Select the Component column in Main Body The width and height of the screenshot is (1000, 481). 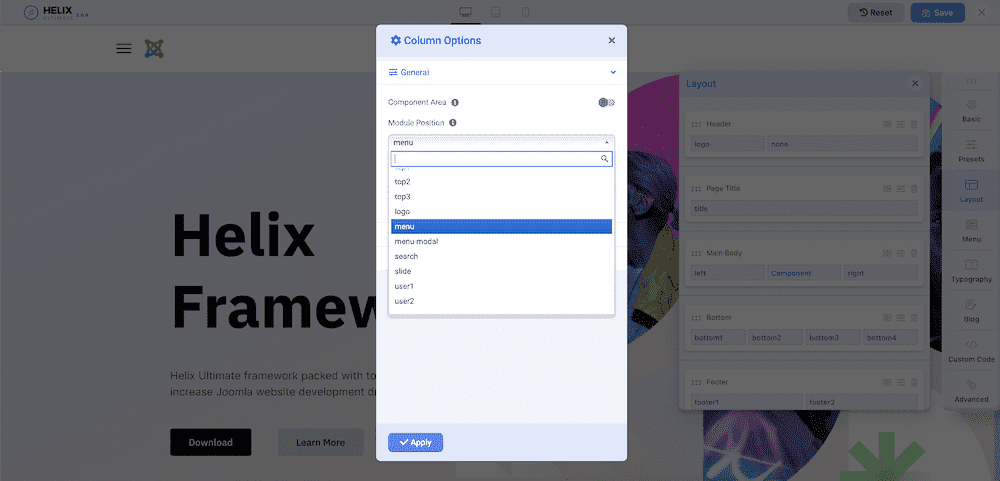click(804, 273)
